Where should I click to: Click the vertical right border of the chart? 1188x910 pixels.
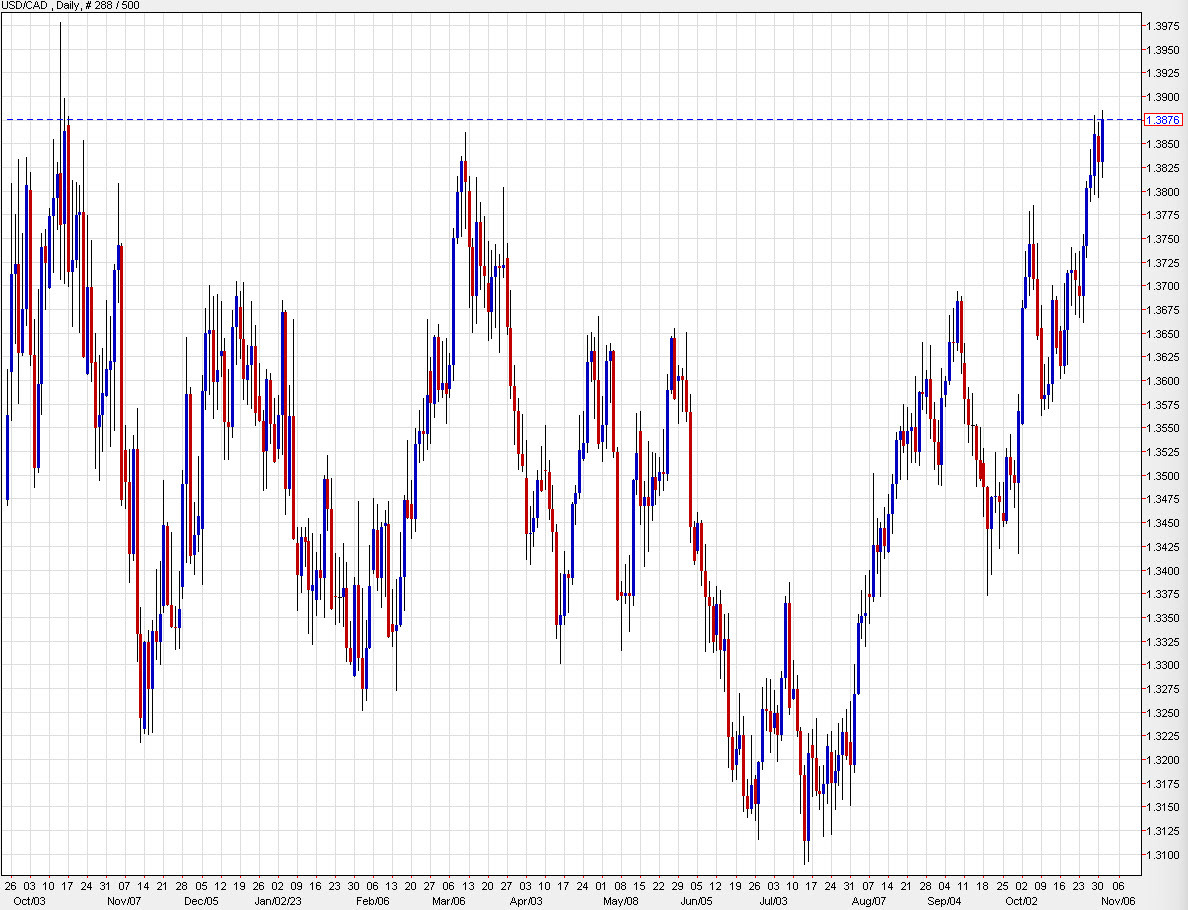(1139, 450)
